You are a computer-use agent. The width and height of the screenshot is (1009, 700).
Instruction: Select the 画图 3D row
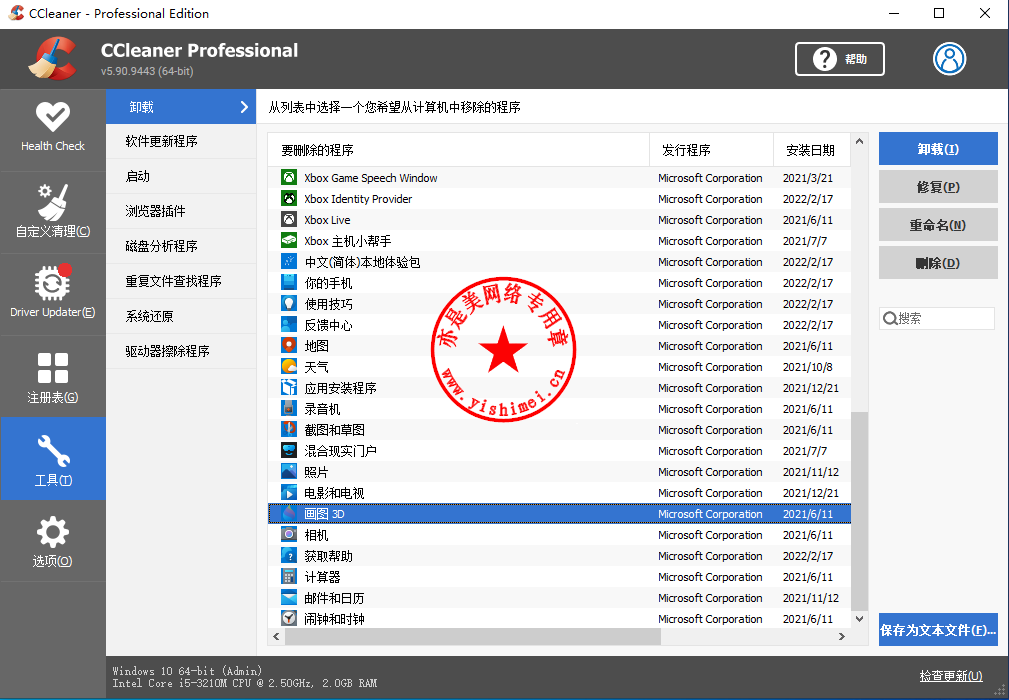pos(559,513)
